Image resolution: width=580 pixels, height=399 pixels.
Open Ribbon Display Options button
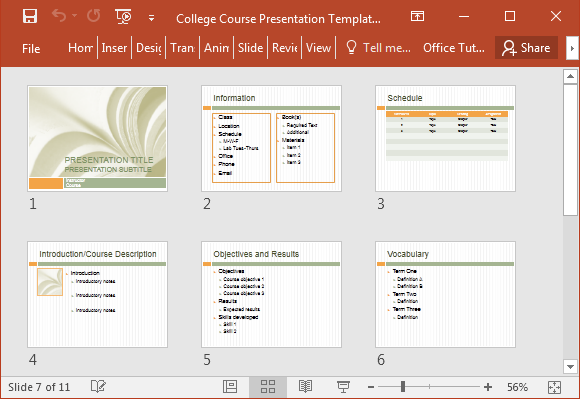pyautogui.click(x=417, y=16)
